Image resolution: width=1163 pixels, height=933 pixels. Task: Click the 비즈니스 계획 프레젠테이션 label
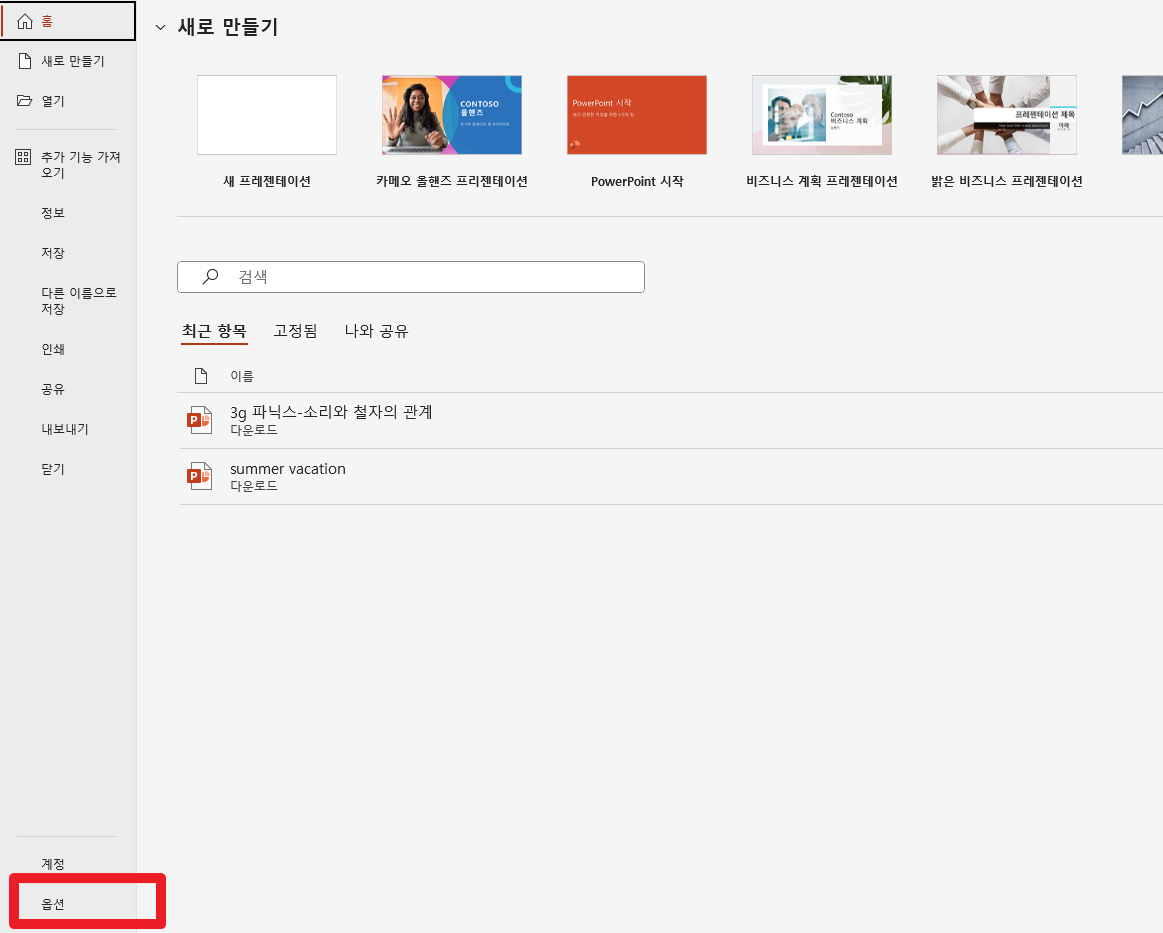[x=822, y=181]
